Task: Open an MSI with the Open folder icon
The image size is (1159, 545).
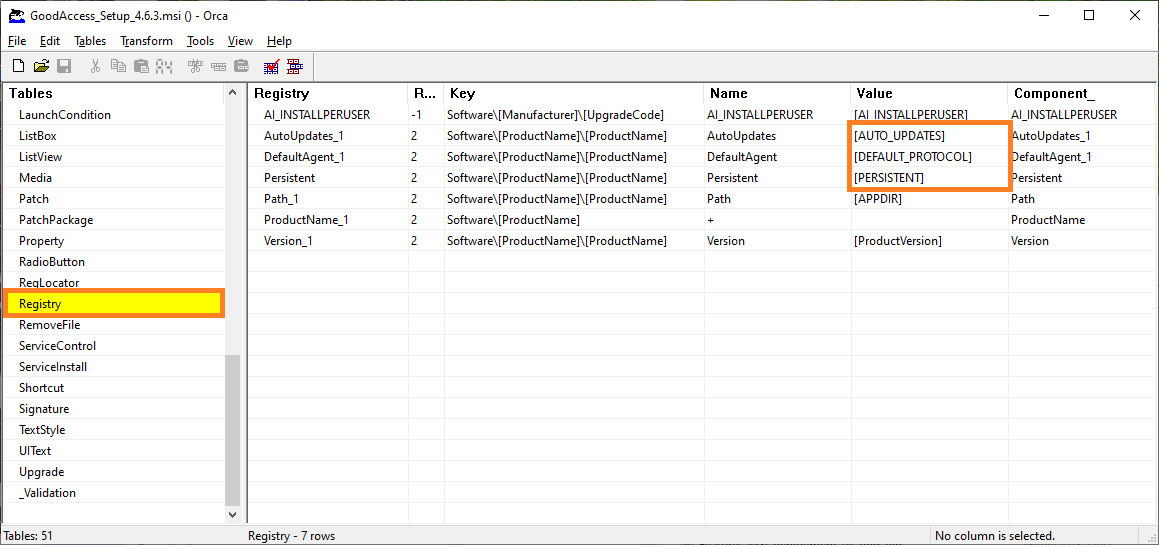Action: (x=41, y=67)
